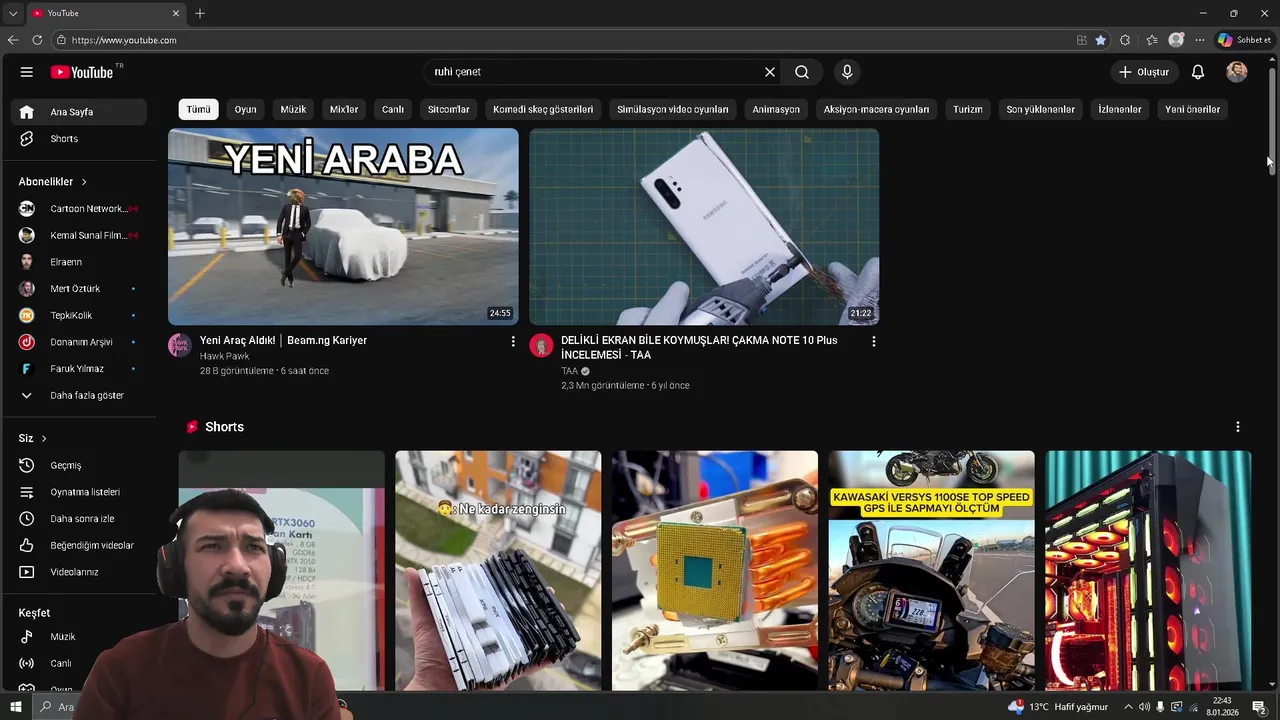Select the Canlı filter chip
This screenshot has width=1280, height=720.
pos(393,110)
